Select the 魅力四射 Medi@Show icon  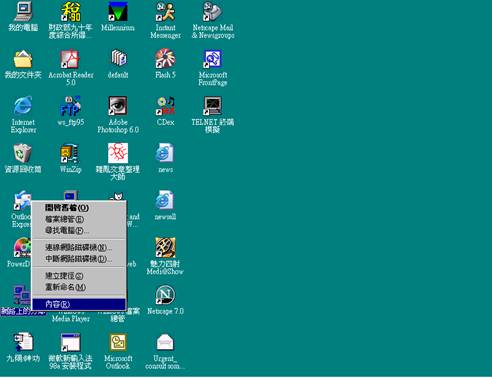[165, 248]
